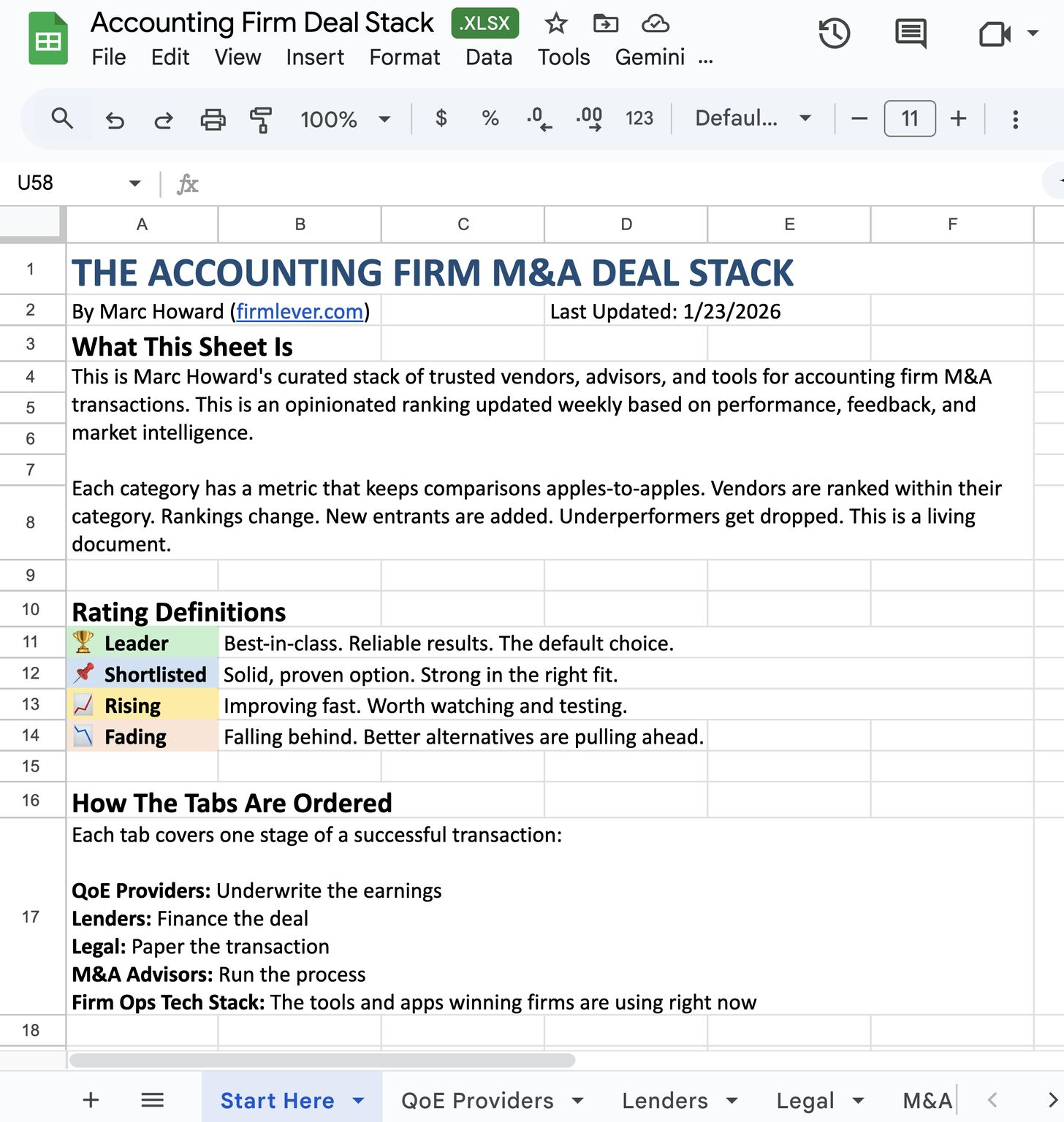Click the font size input field

[909, 118]
